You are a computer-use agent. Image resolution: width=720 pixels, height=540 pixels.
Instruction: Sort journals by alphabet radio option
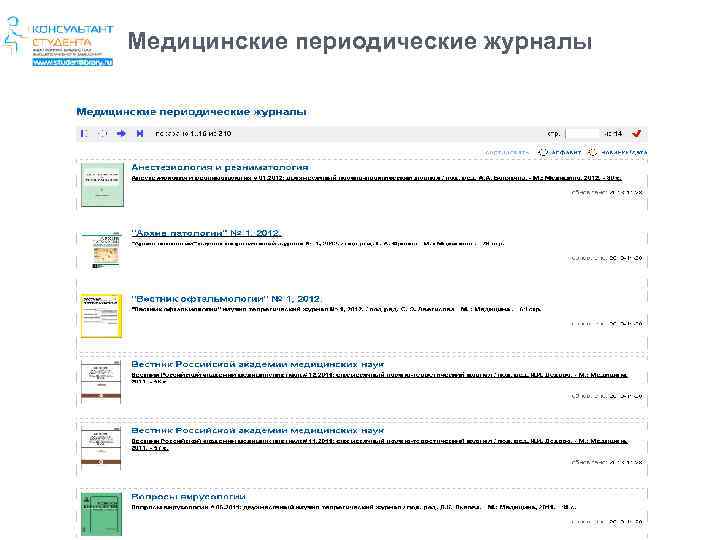(x=542, y=152)
